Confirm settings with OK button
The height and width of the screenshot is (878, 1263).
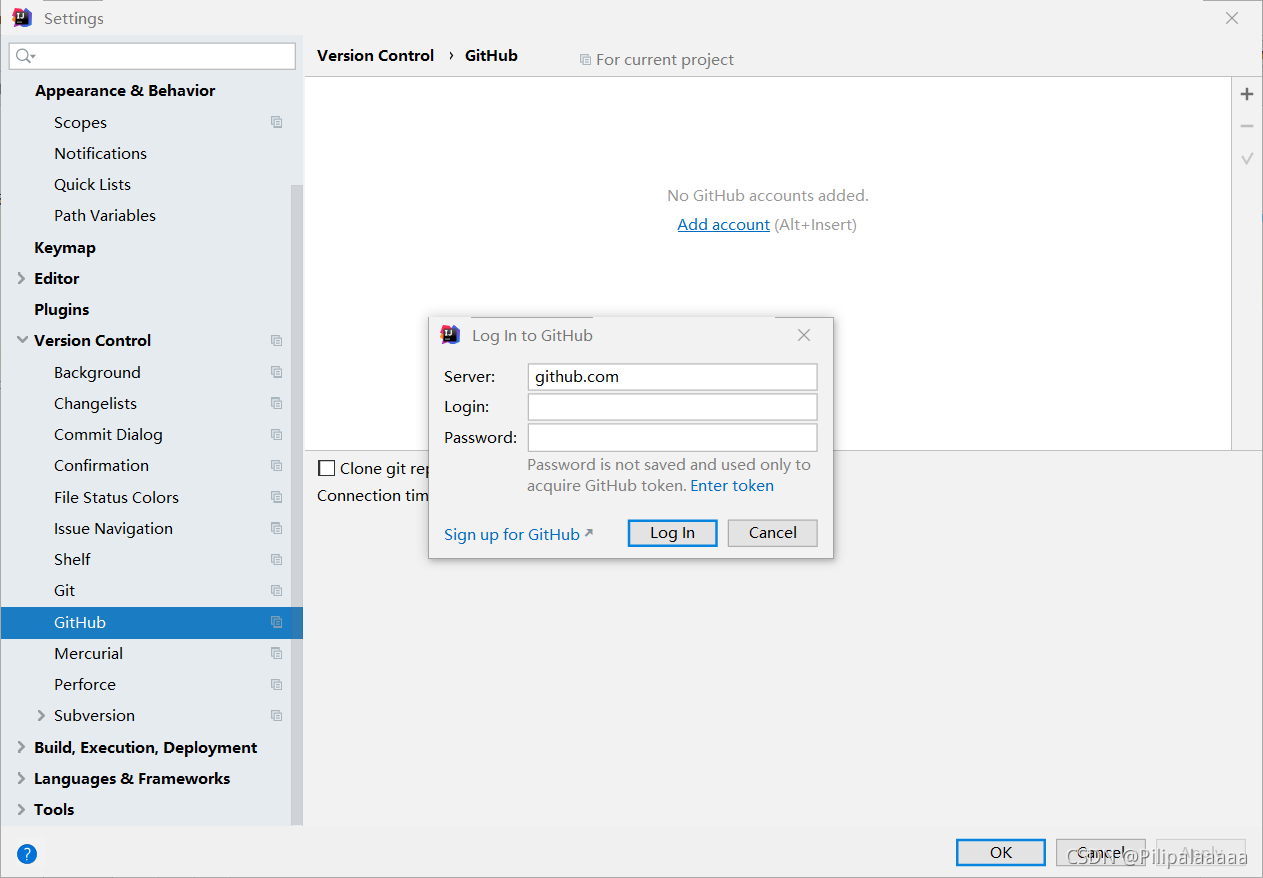click(x=1001, y=852)
